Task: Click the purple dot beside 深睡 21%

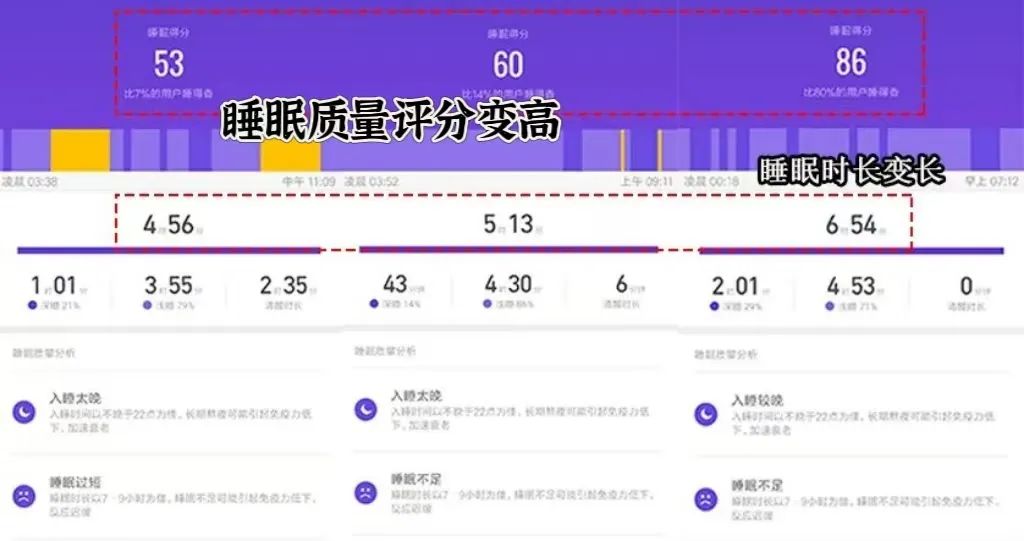Action: click(x=35, y=305)
